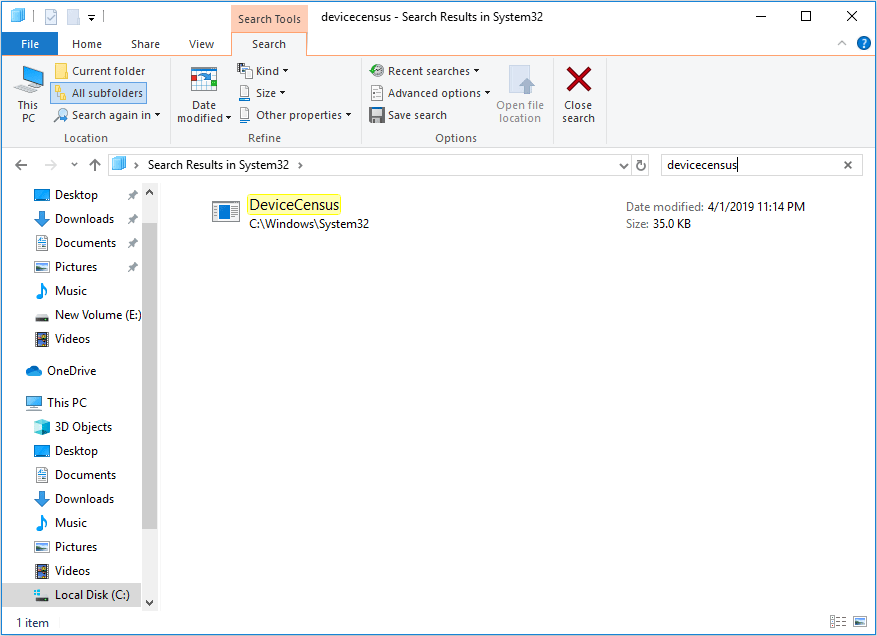Select Current folder search scope
Screen dimensions: 877x636
pos(100,71)
